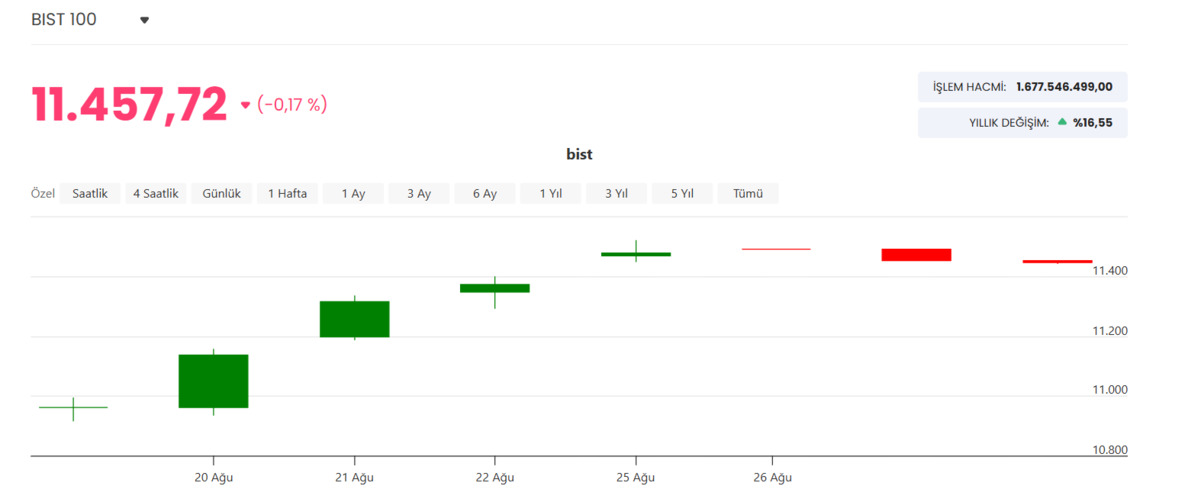Show all data with Tümü
Viewport: 1200px width, 502px height.
tap(748, 194)
